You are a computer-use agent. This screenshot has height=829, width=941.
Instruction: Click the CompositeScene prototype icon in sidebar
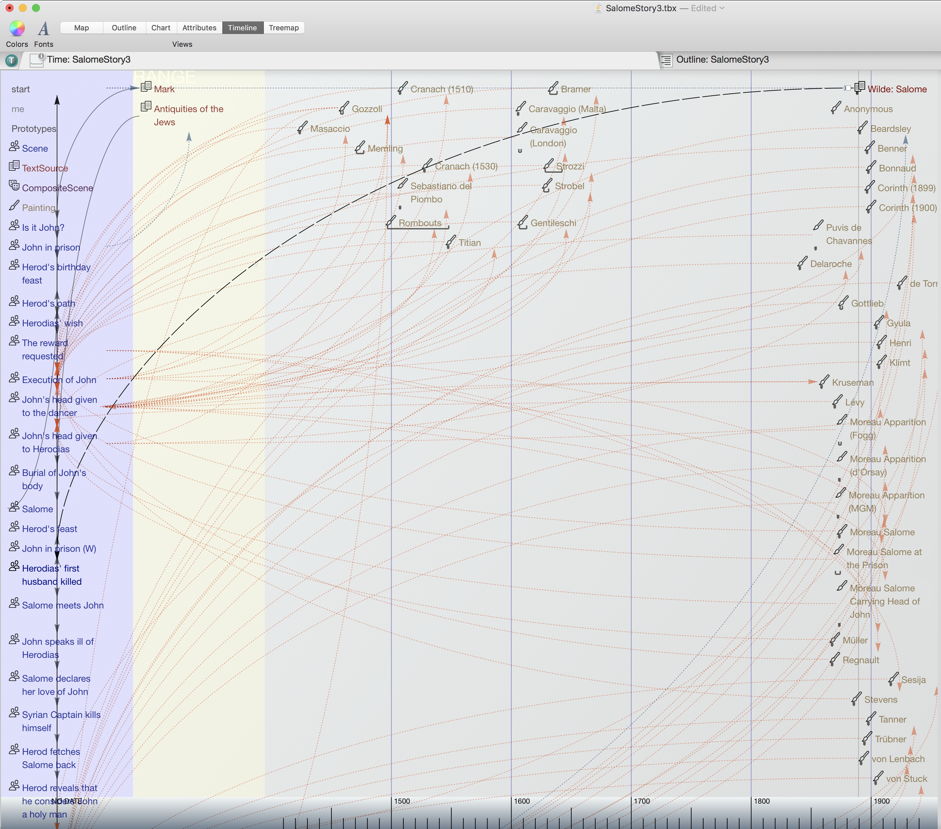[x=12, y=187]
